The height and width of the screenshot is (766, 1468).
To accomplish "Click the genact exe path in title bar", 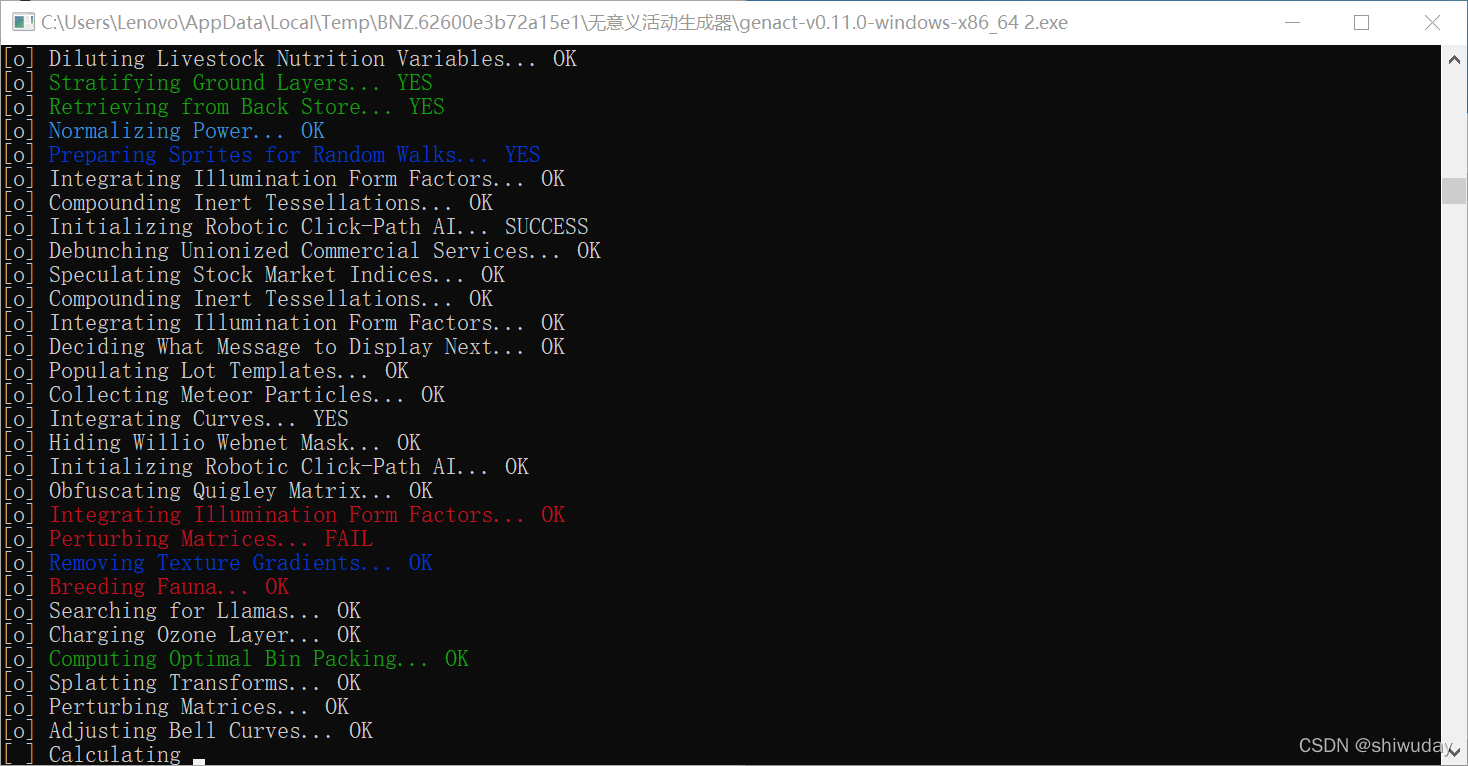I will coord(555,22).
